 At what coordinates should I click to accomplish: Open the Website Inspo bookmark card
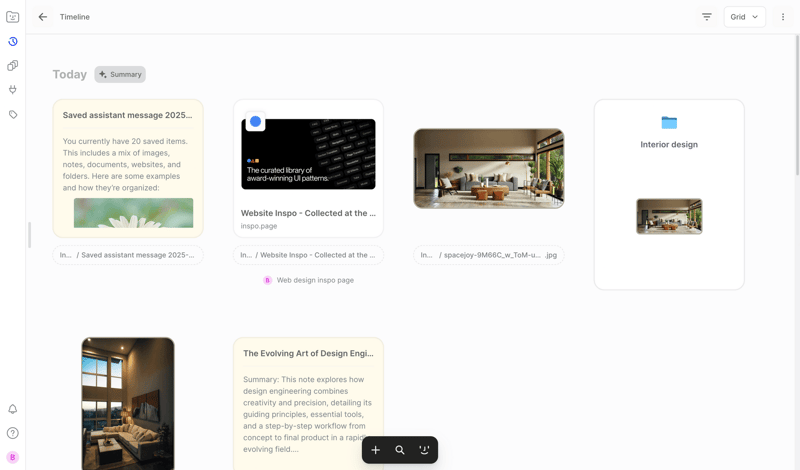tap(308, 168)
